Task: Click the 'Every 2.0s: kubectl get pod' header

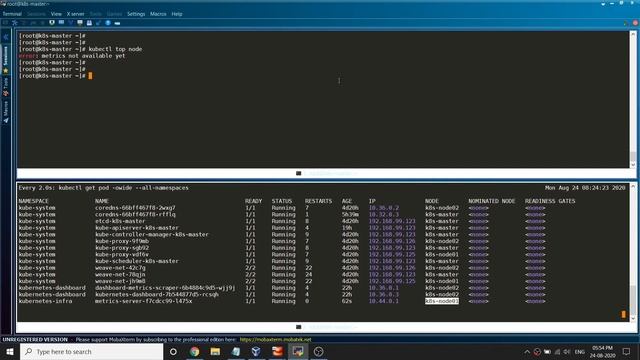Action: coord(104,188)
